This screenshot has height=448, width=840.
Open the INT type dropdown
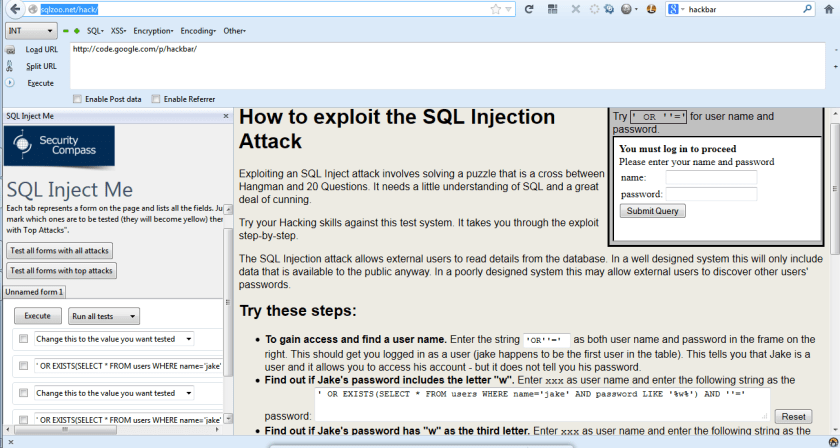coord(29,31)
